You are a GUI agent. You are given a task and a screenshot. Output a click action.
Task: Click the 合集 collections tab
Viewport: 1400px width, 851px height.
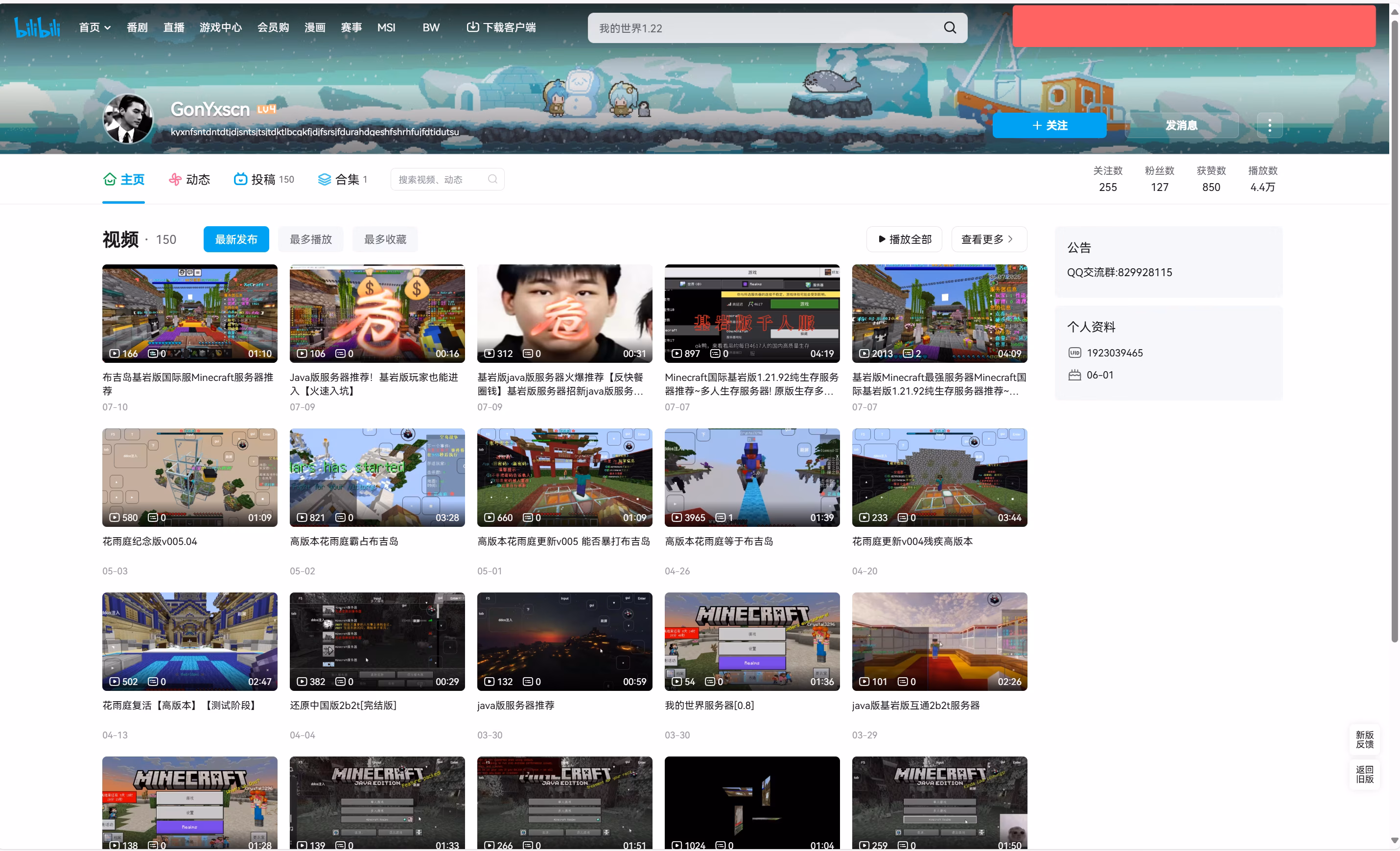point(342,180)
